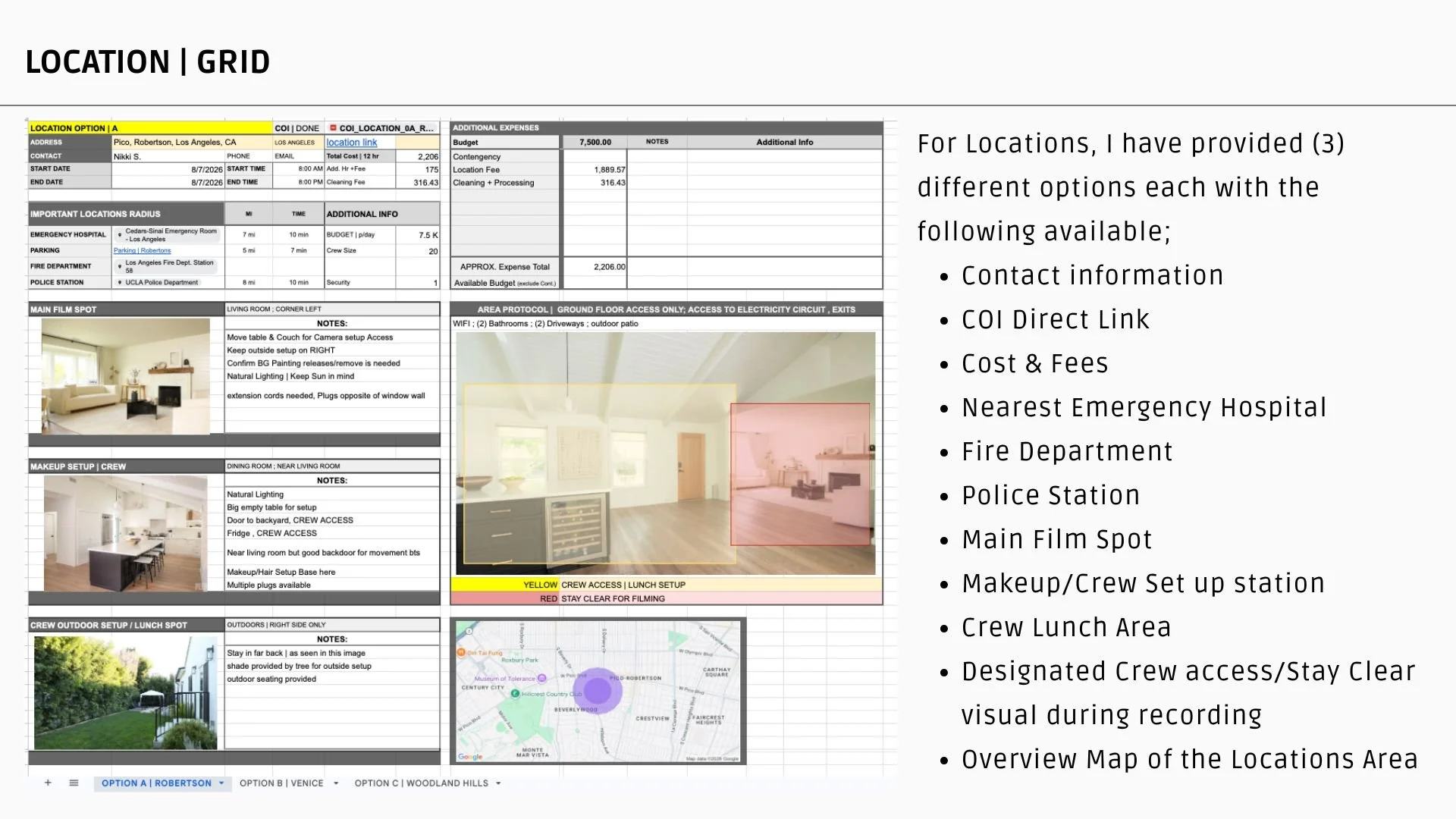The height and width of the screenshot is (819, 1456).
Task: Select the APPROX. Expense Total cell
Action: pos(505,267)
